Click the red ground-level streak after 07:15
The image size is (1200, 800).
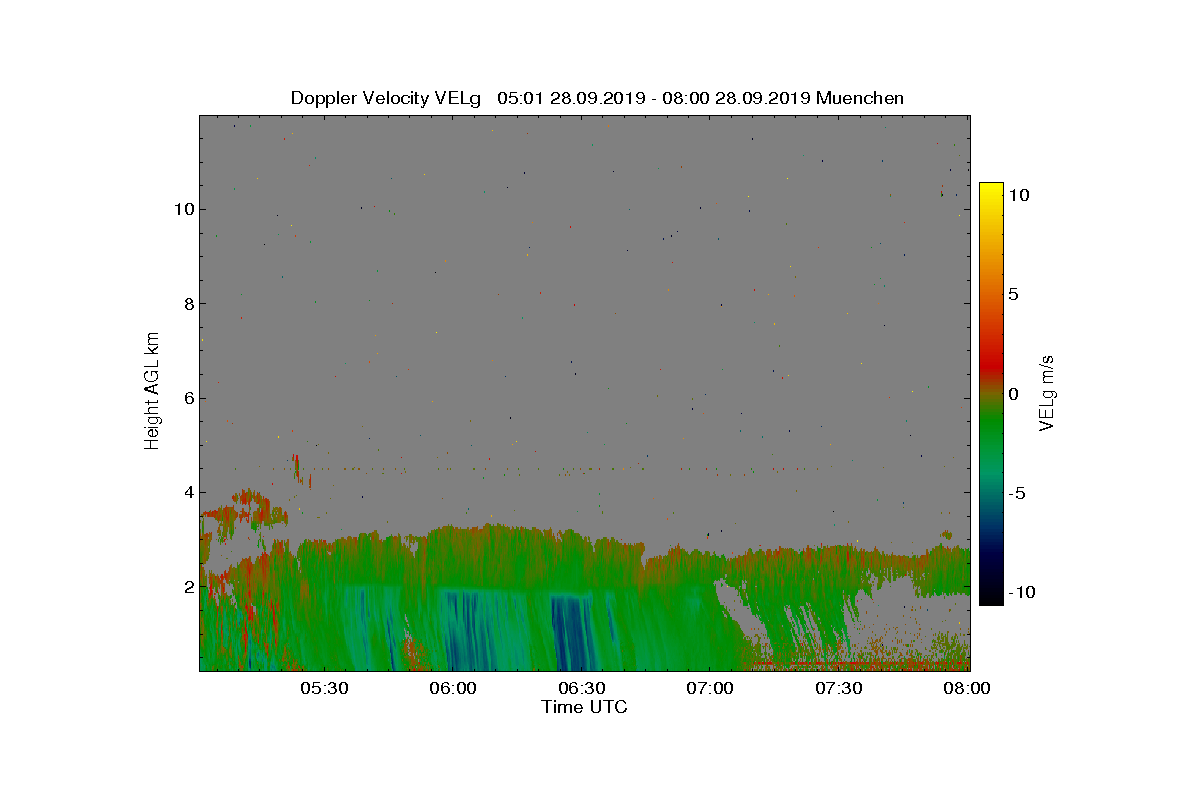860,663
